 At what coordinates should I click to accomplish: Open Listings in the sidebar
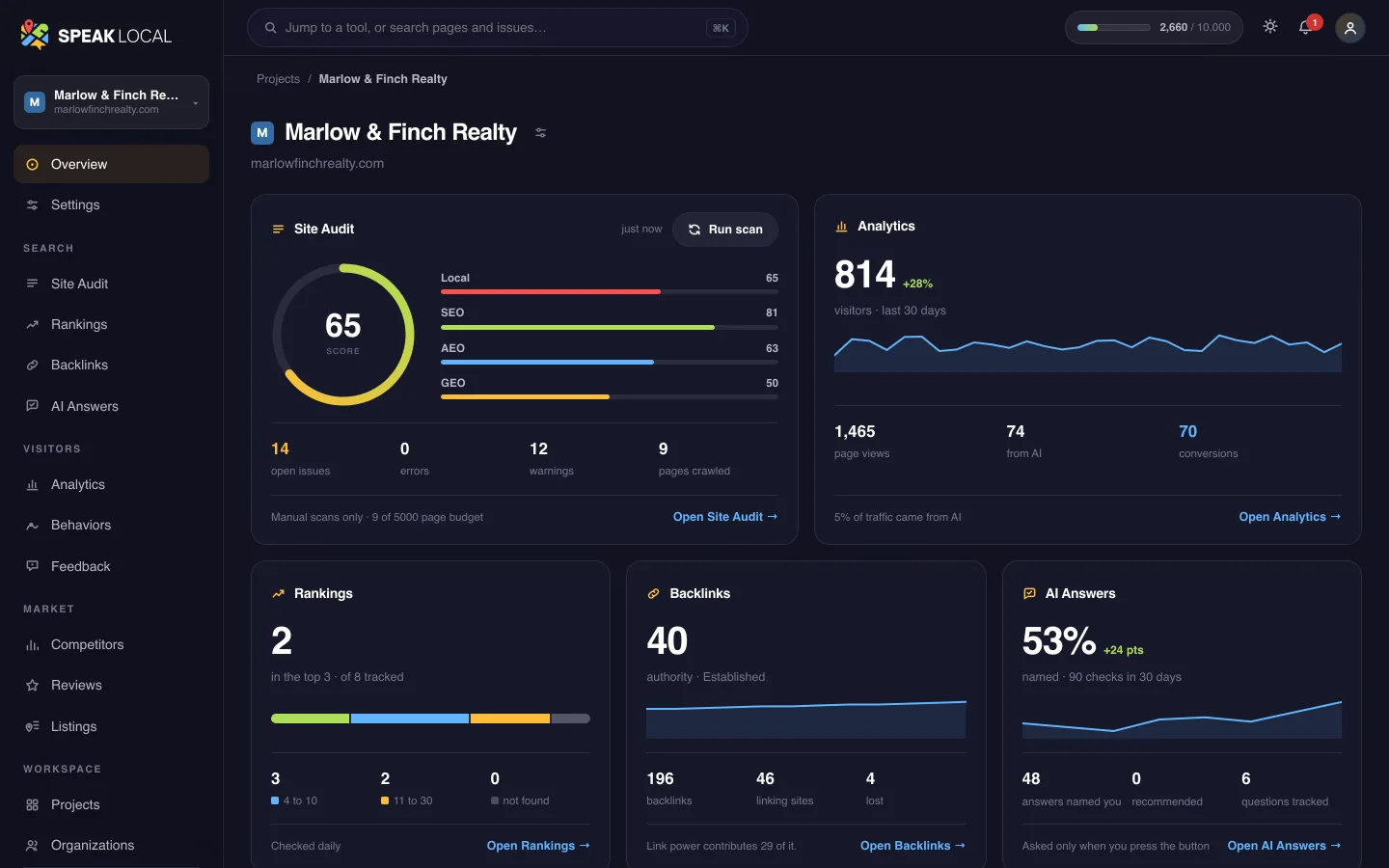coord(111,726)
